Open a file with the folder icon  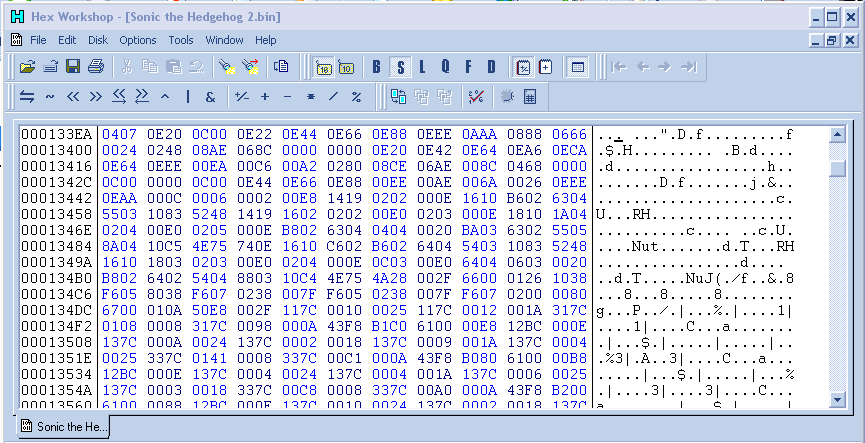[27, 67]
